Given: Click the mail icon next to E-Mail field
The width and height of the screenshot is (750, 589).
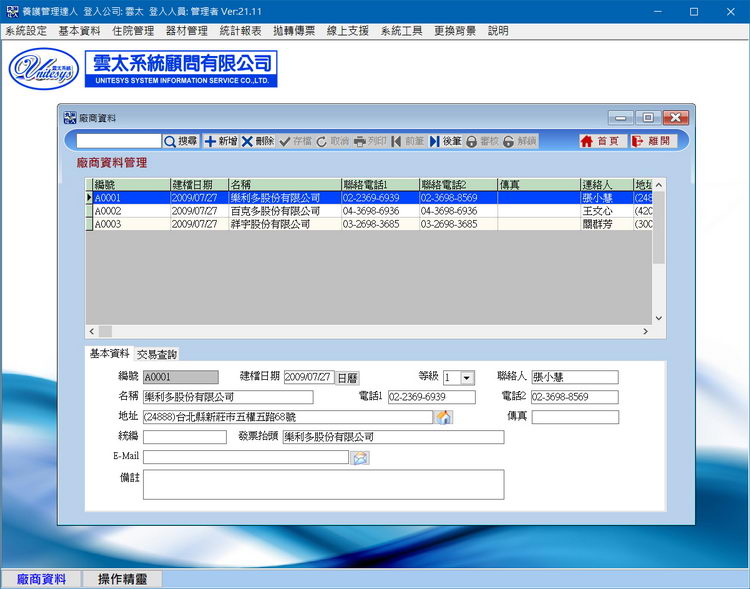Looking at the screenshot, I should (360, 457).
